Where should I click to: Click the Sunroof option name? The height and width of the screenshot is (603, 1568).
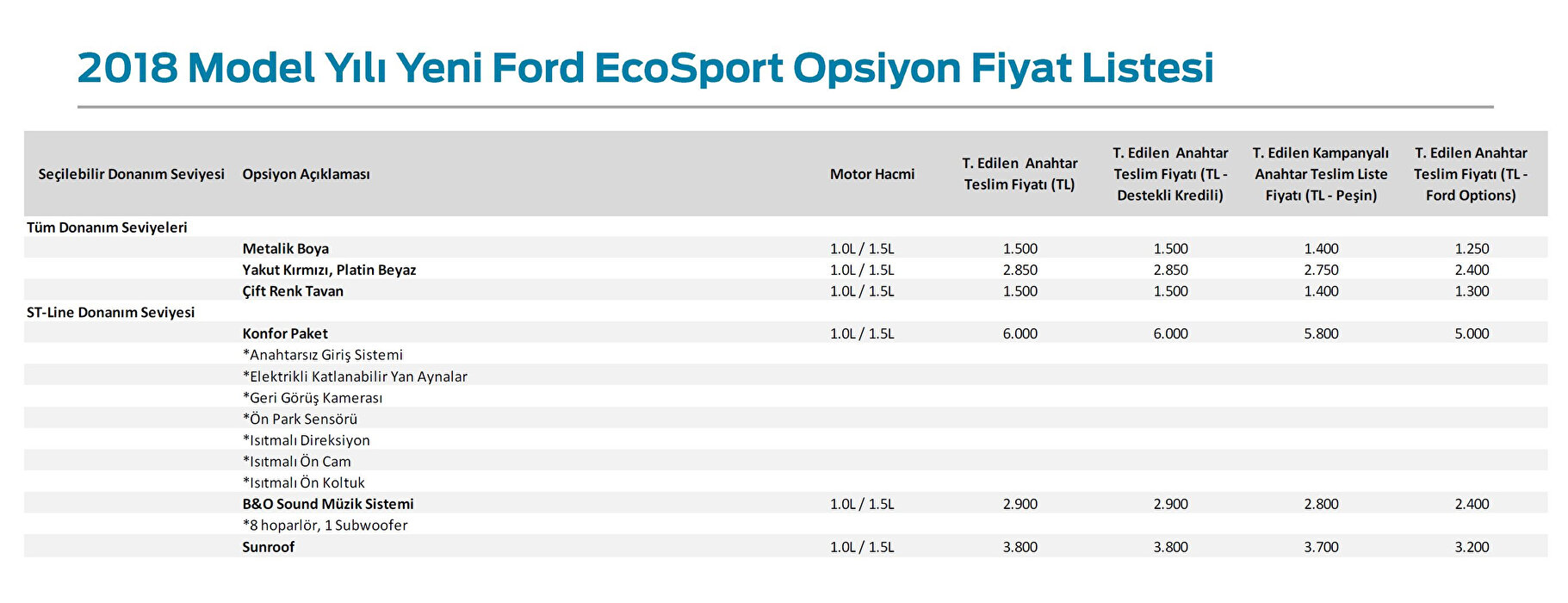[268, 547]
